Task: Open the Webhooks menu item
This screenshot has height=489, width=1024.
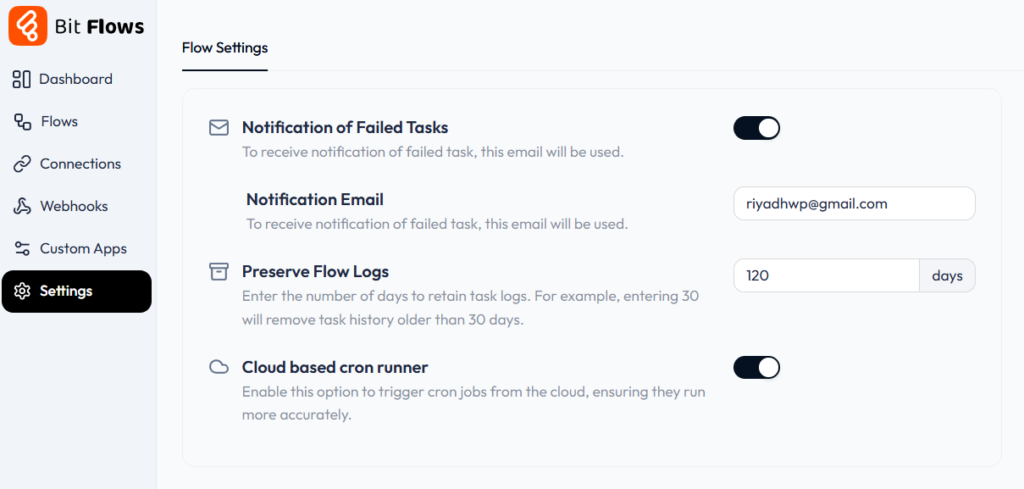Action: point(74,207)
